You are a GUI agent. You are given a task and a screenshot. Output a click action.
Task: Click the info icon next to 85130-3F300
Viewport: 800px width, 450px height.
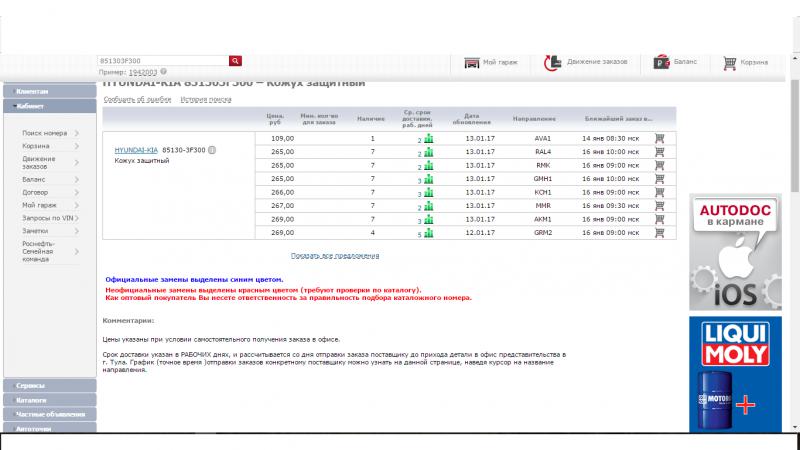click(212, 150)
